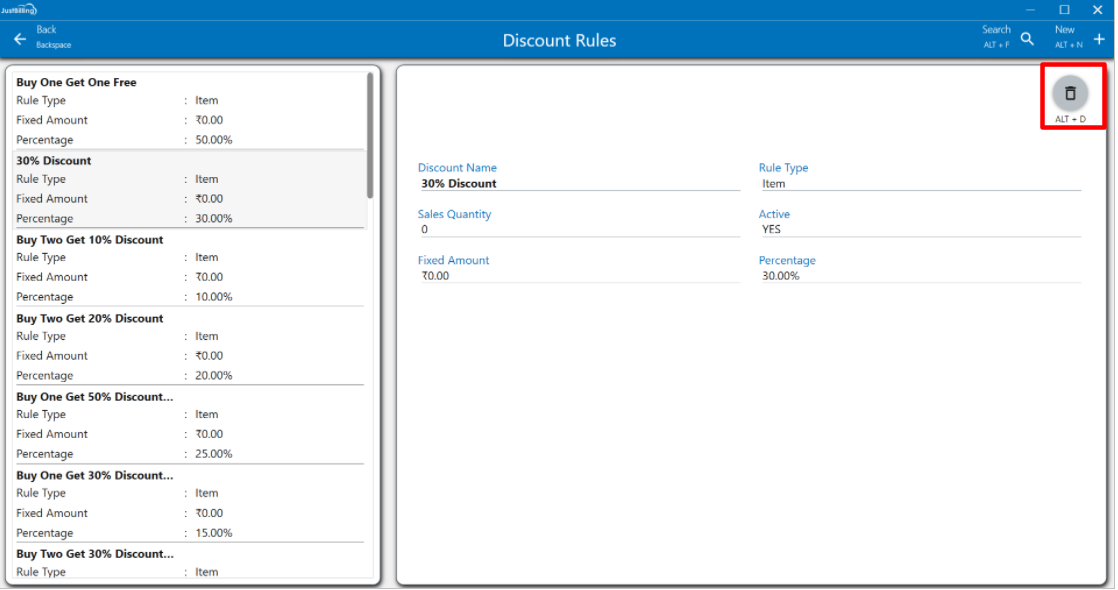Click the rule list scrollbar

click(x=370, y=135)
